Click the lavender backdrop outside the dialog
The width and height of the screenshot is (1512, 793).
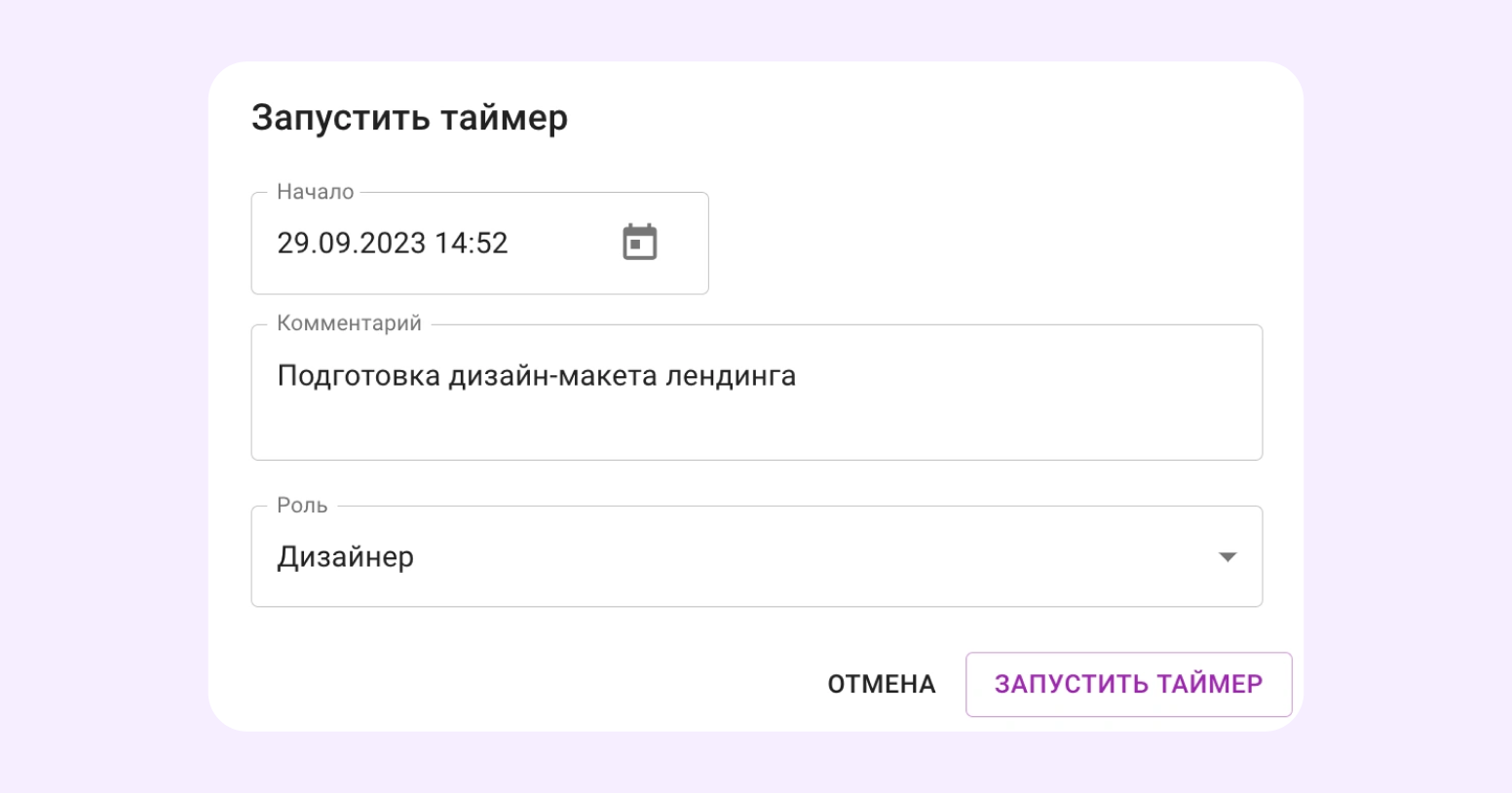click(x=97, y=390)
